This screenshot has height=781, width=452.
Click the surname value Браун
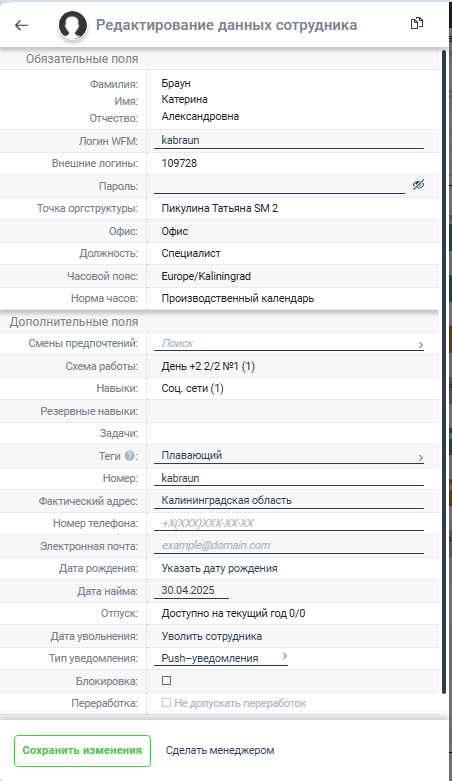[176, 83]
